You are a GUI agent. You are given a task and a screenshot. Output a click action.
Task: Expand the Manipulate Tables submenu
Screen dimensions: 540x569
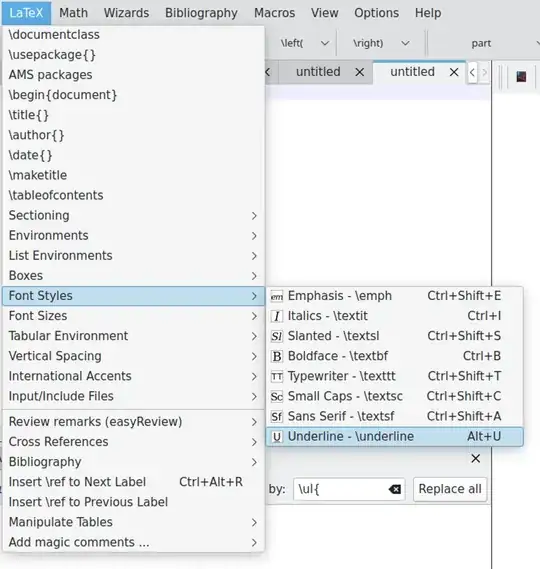pos(134,522)
